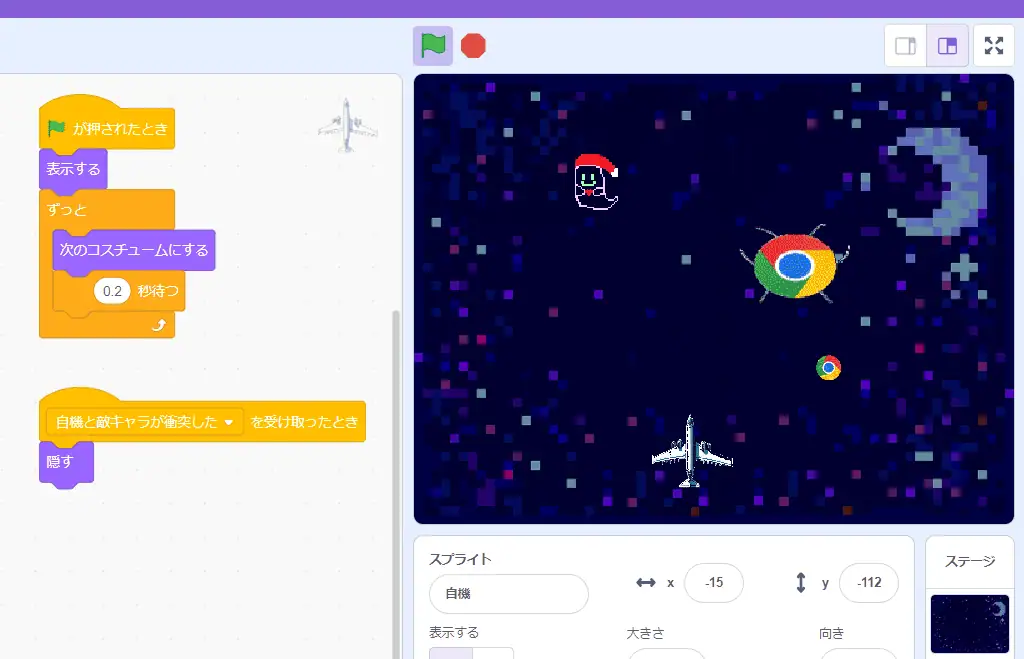Click the 'を受け取ったとき' receive hat block

pos(304,422)
